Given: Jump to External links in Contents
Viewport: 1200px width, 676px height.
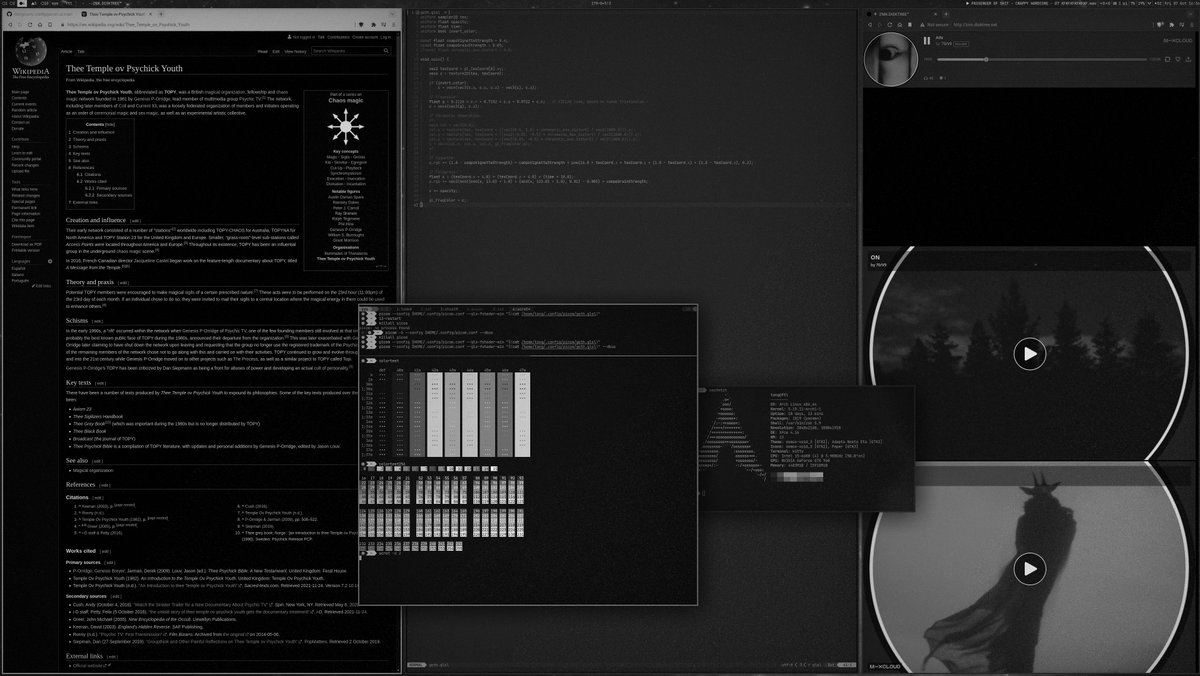Looking at the screenshot, I should 85,202.
